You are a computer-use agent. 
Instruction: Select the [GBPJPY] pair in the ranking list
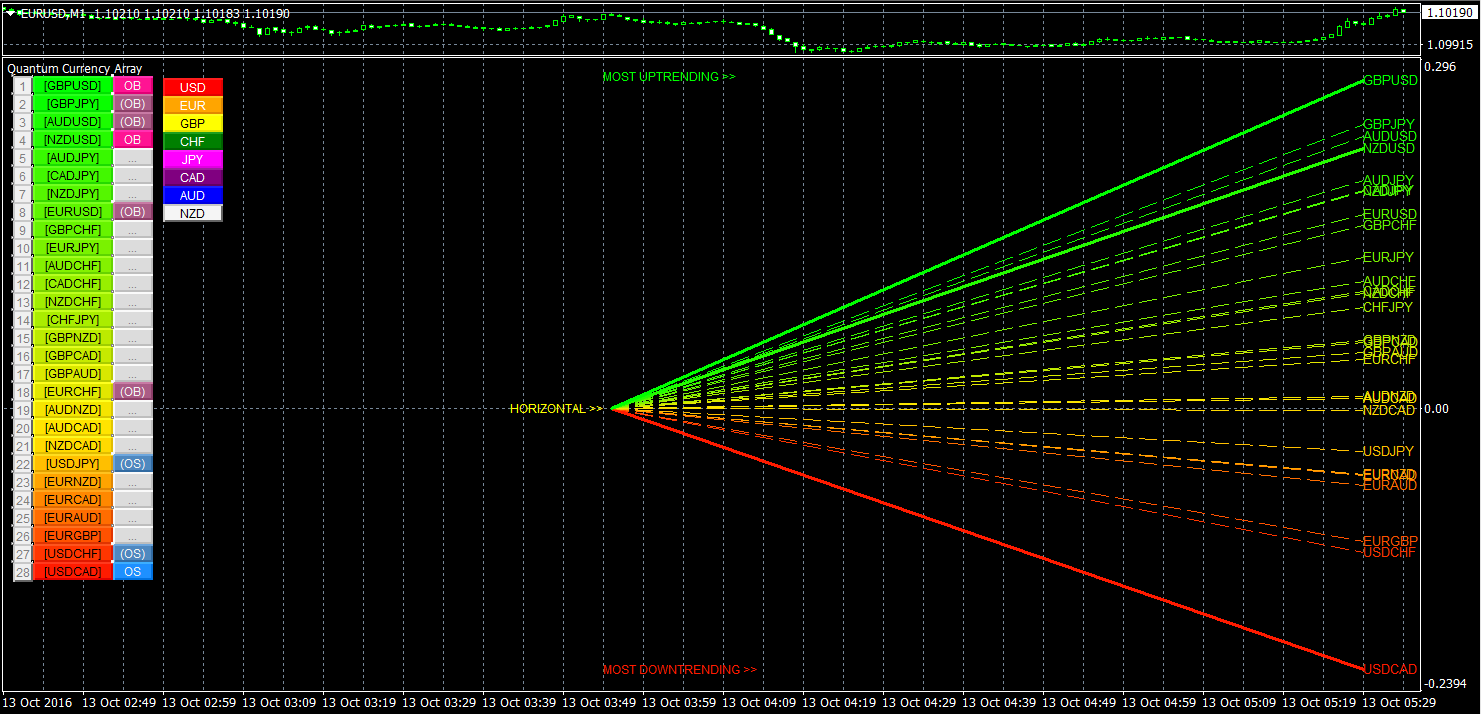click(73, 104)
